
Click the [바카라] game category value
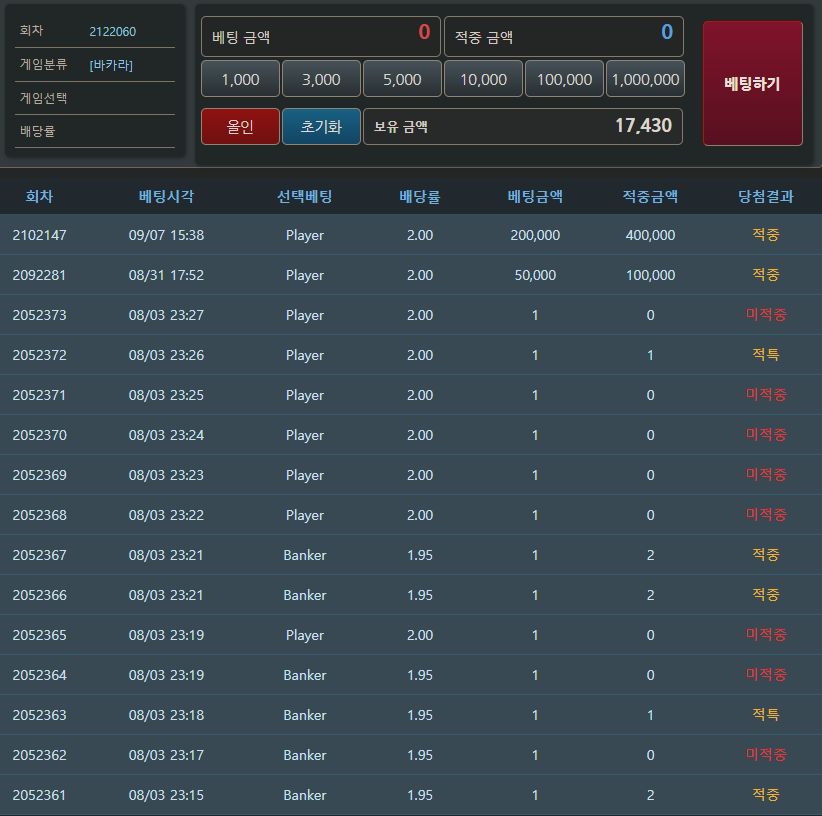coord(111,65)
